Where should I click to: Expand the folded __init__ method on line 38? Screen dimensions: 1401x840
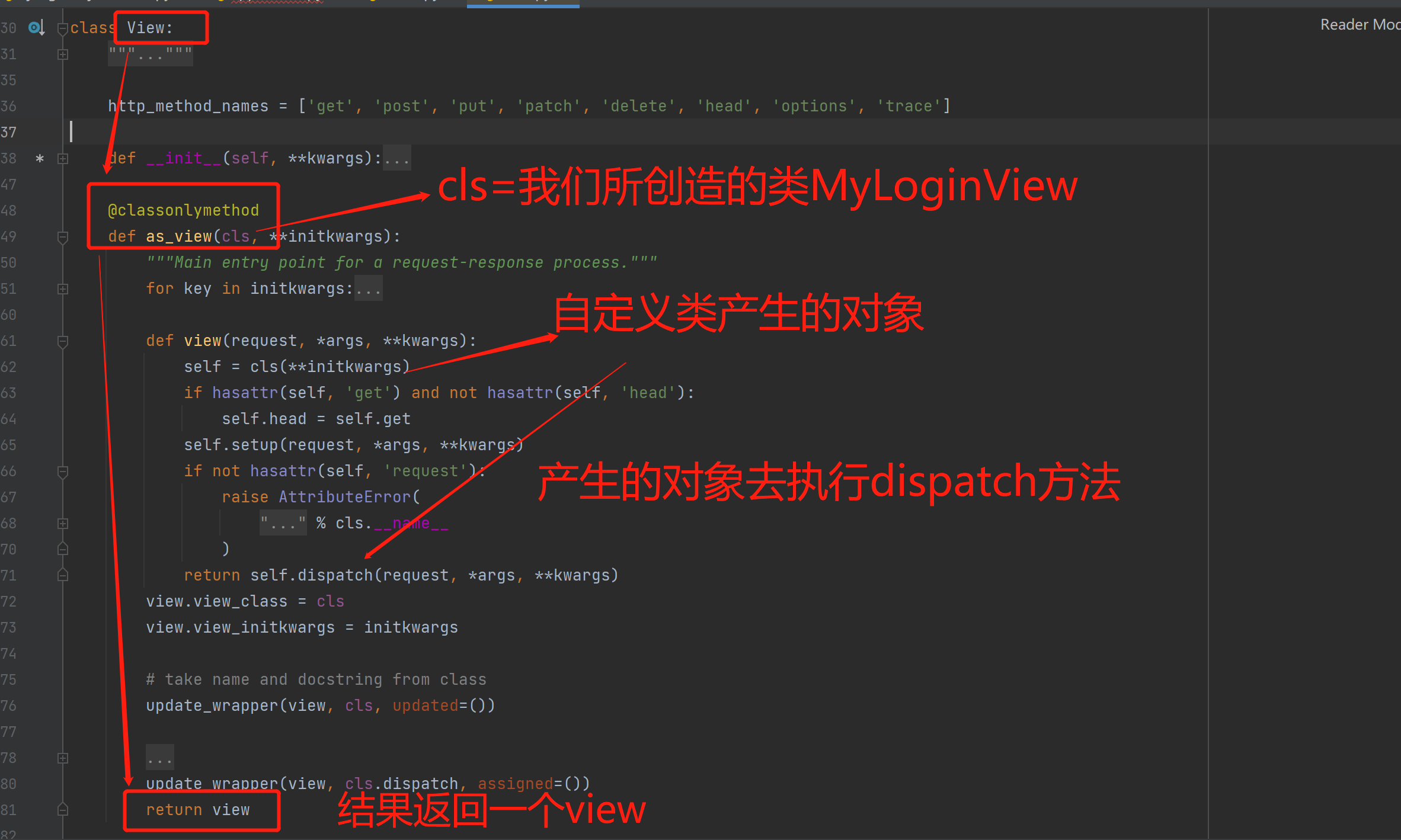(63, 159)
